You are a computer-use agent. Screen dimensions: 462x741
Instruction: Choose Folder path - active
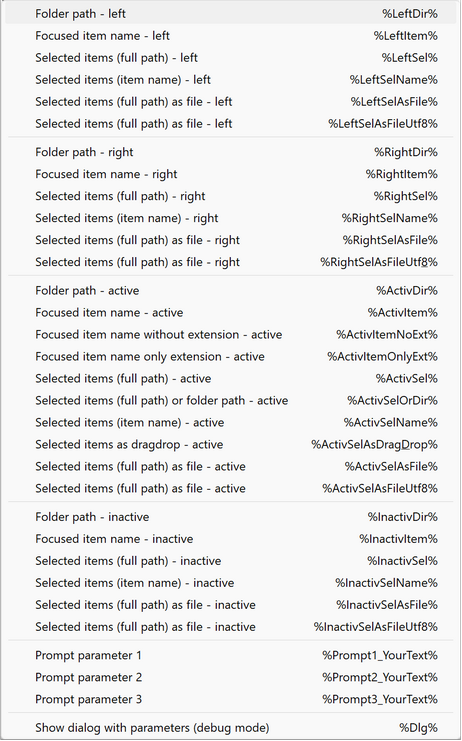tap(231, 291)
